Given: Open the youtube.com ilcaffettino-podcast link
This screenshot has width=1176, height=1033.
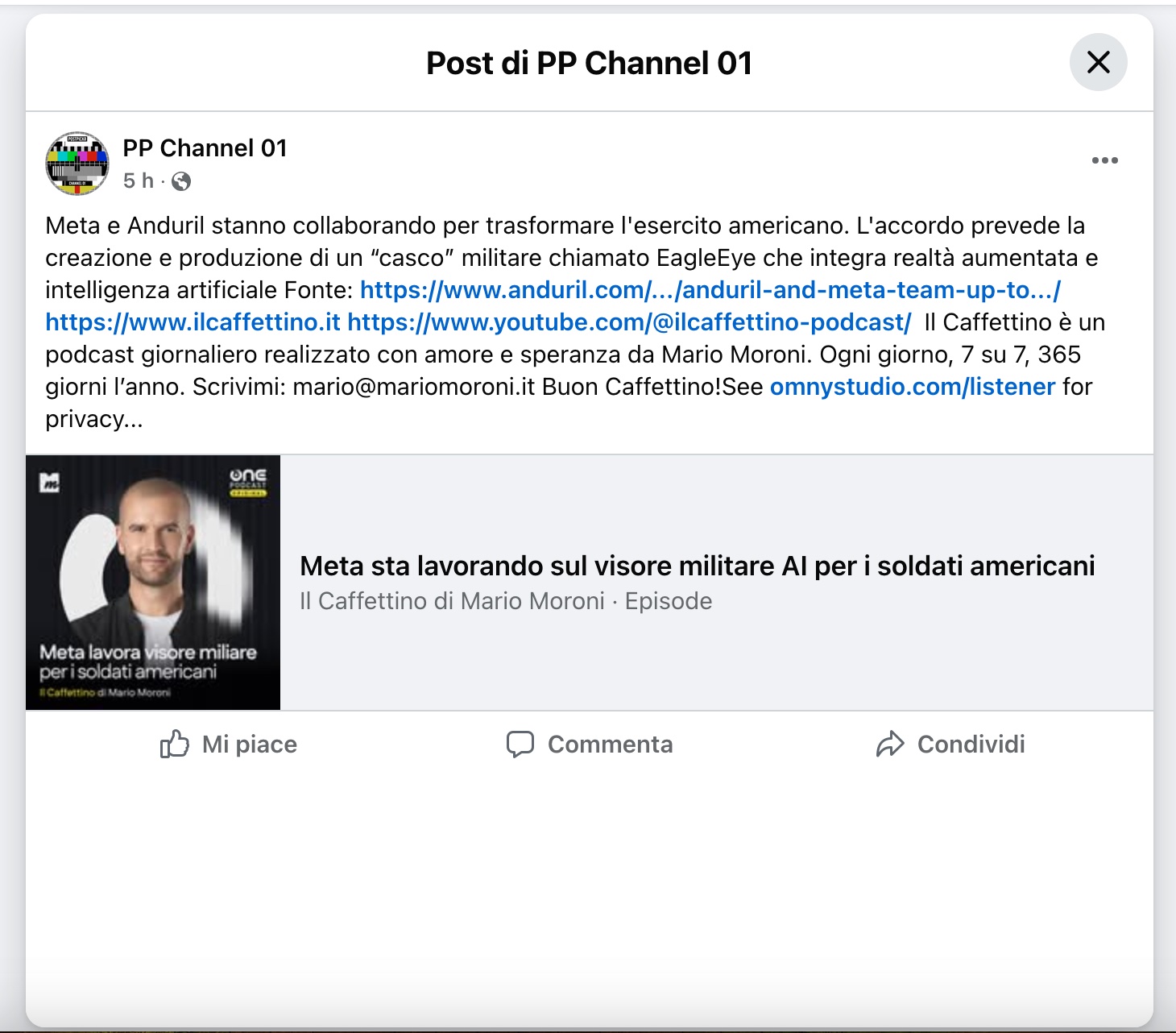Looking at the screenshot, I should (x=629, y=322).
